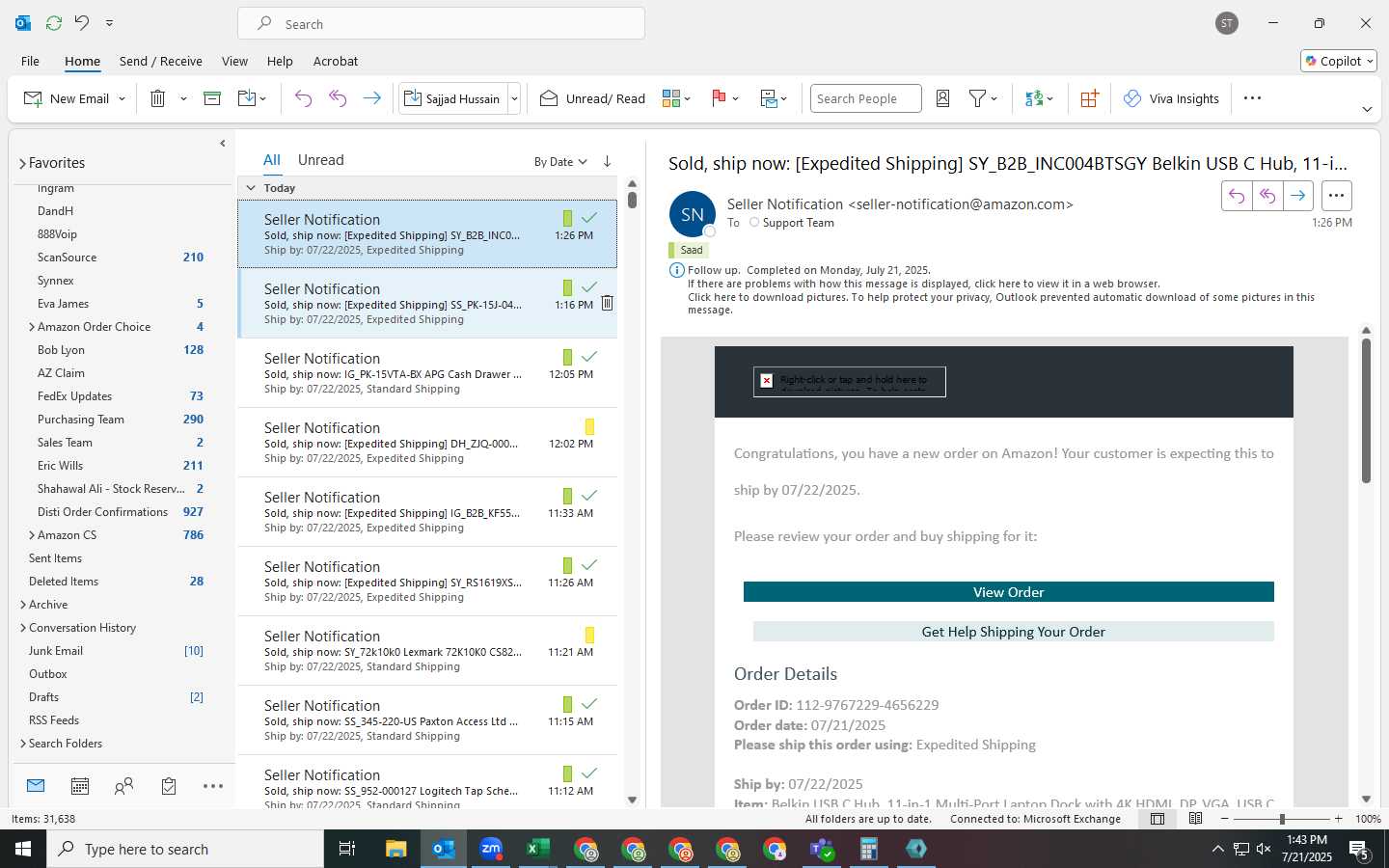
Task: Click the Follow Up flag icon
Action: click(x=719, y=98)
